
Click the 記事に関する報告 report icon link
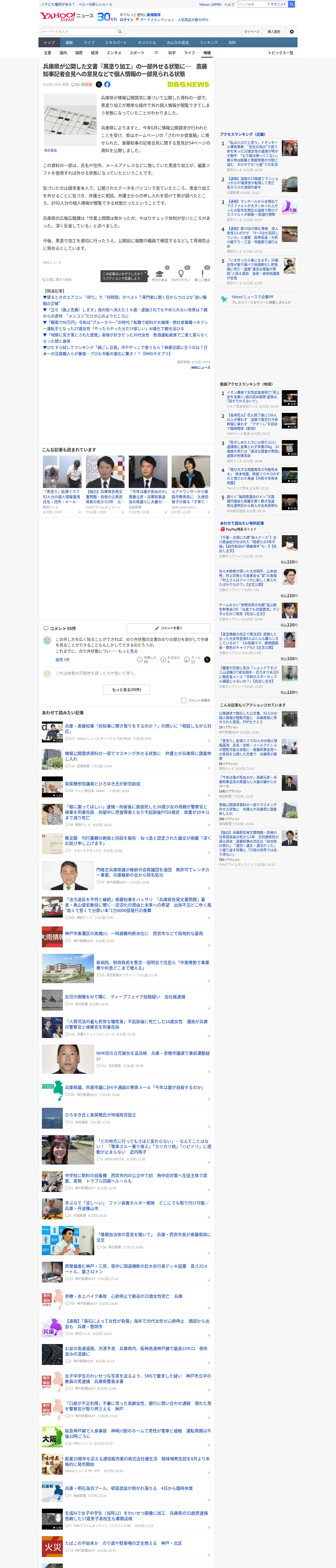pyautogui.click(x=57, y=280)
